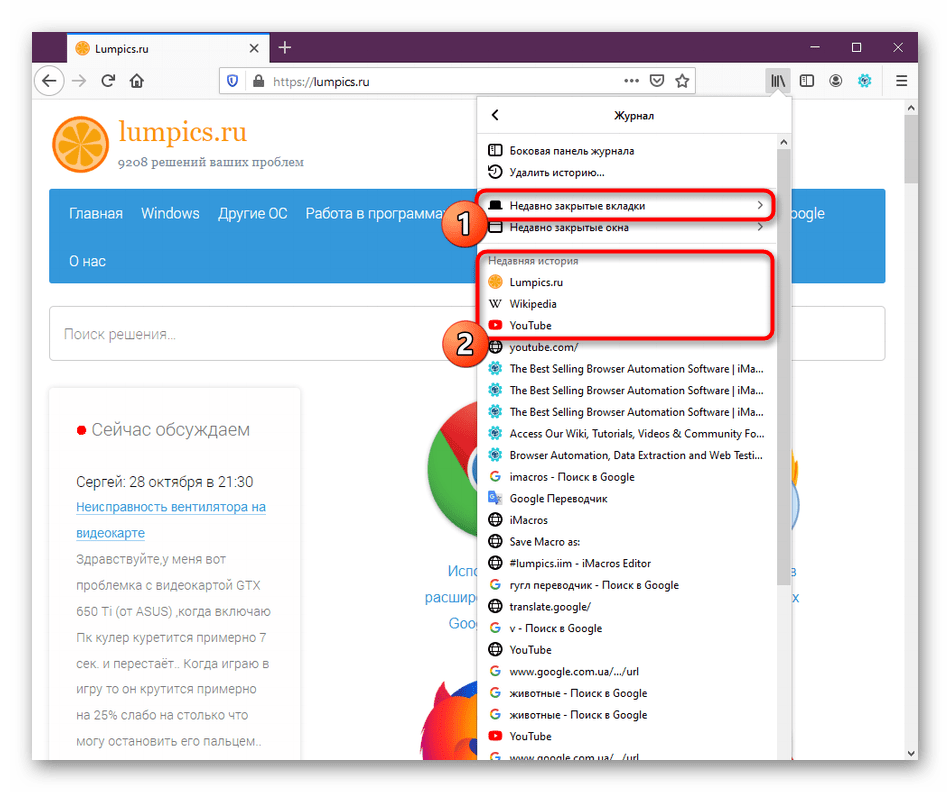Bookmark this page with star
950x792 pixels.
click(x=682, y=81)
